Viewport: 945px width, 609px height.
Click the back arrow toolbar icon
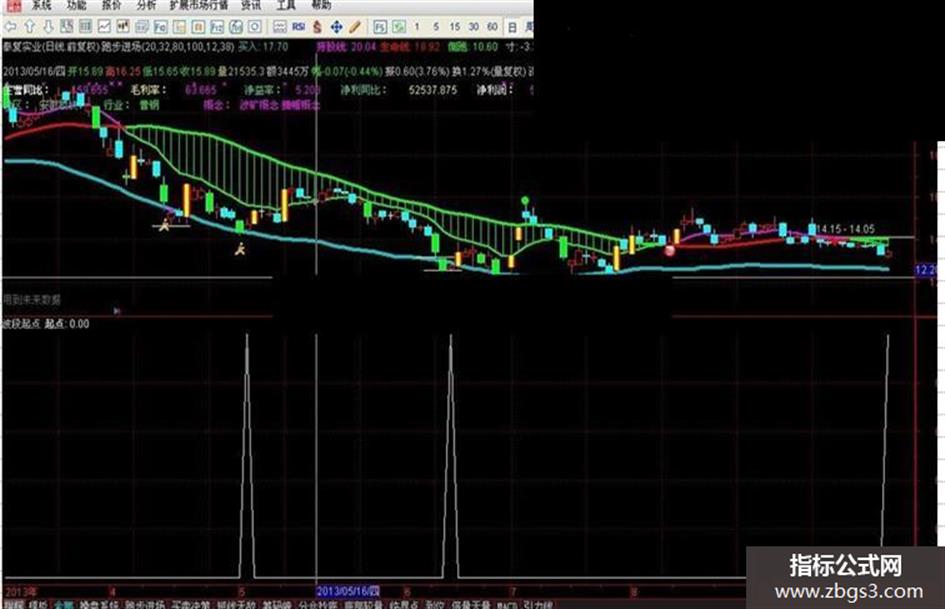point(10,27)
